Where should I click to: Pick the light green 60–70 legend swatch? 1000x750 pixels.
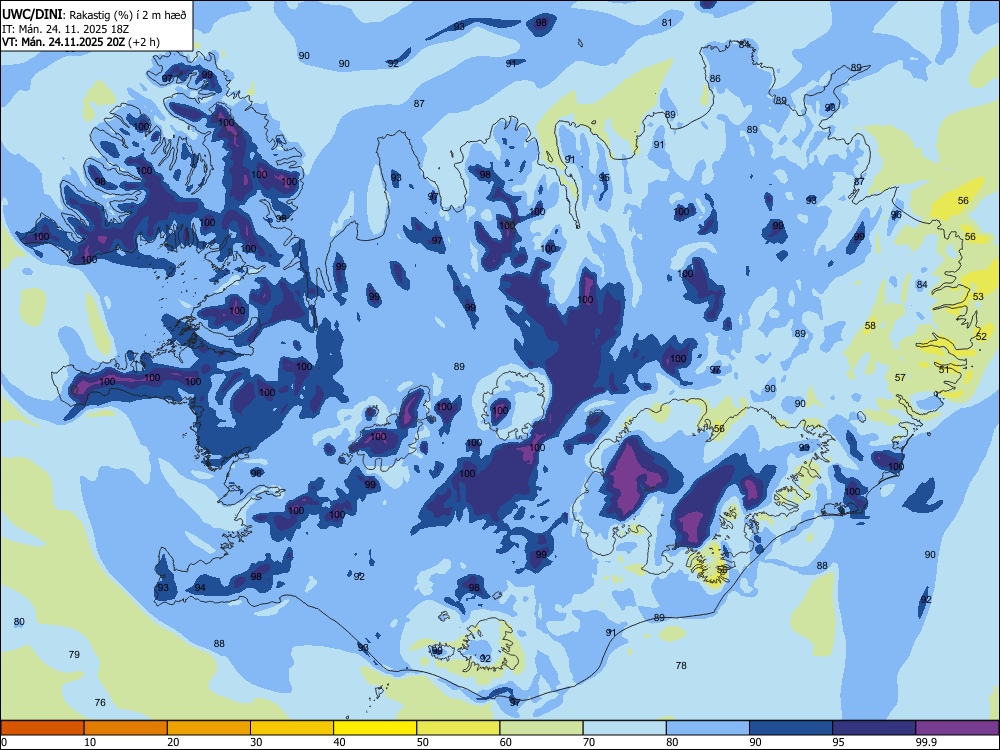pos(541,728)
